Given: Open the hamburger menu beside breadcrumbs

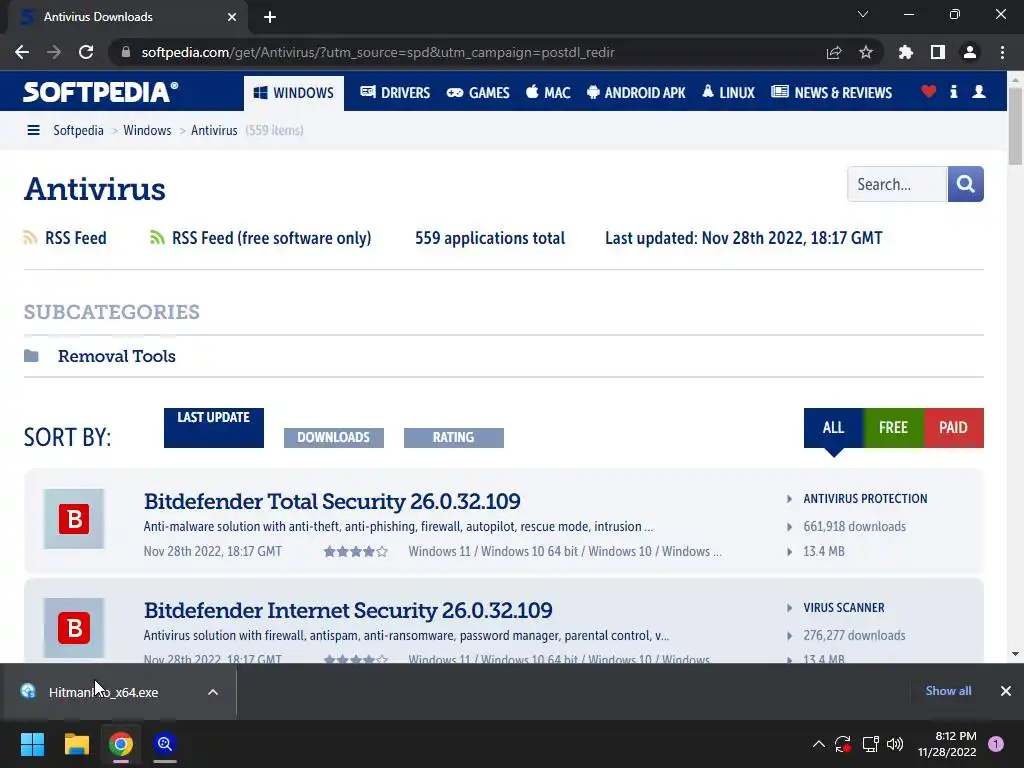Looking at the screenshot, I should 33,131.
